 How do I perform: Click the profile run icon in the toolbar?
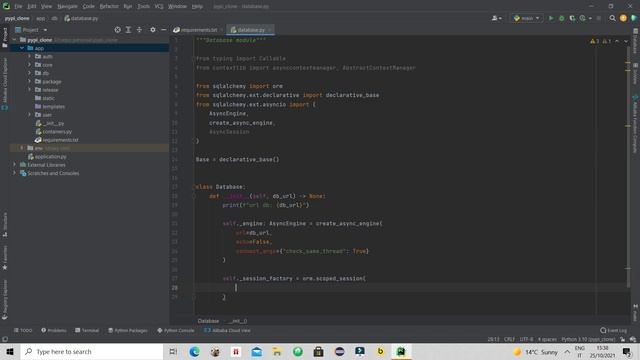583,18
